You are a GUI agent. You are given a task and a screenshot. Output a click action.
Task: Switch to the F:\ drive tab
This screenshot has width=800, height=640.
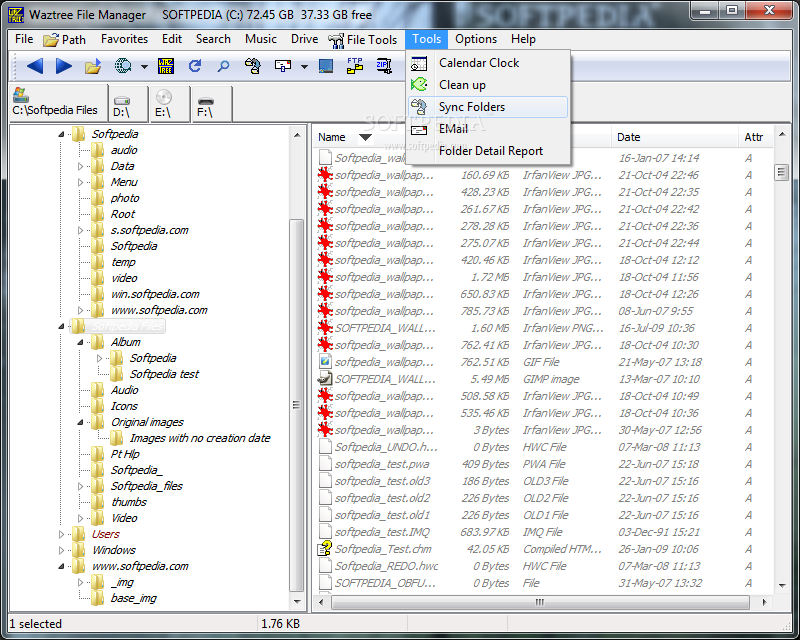(x=212, y=104)
